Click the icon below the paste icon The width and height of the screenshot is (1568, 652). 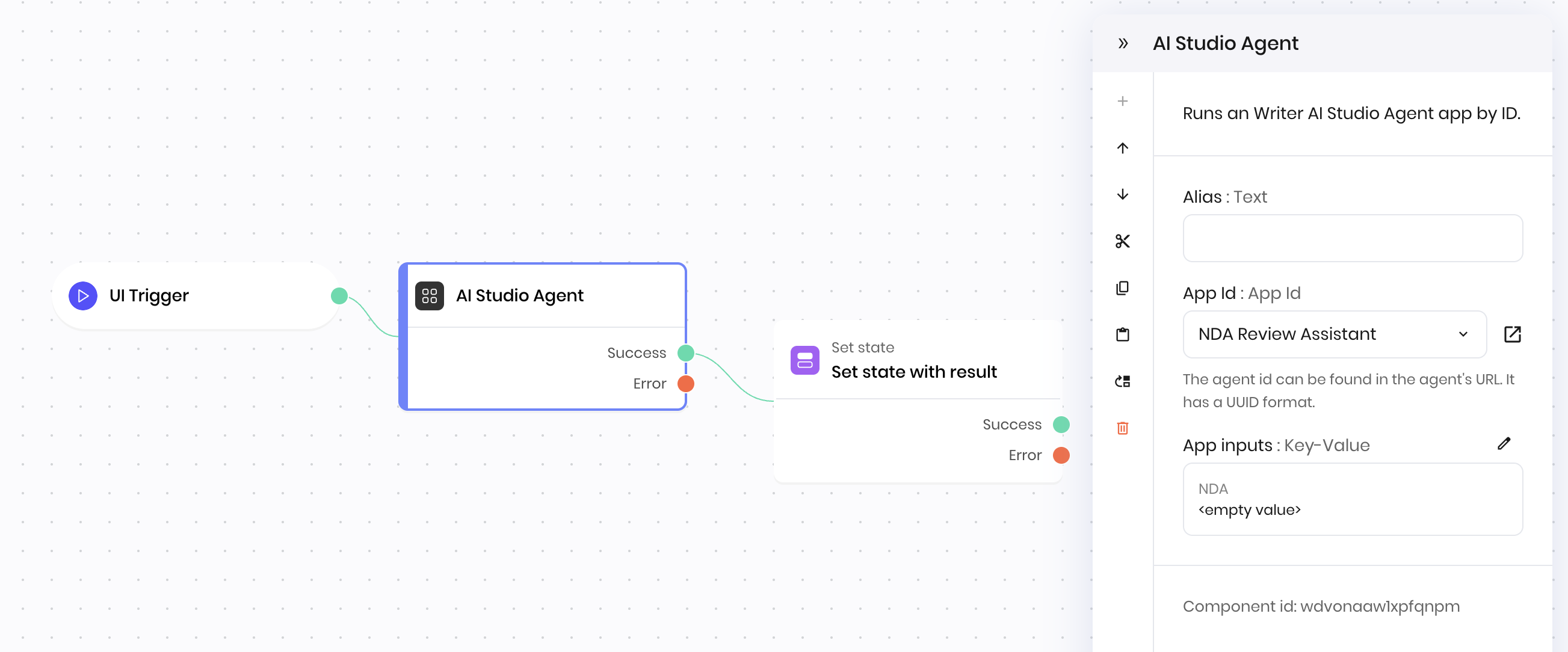click(x=1122, y=381)
